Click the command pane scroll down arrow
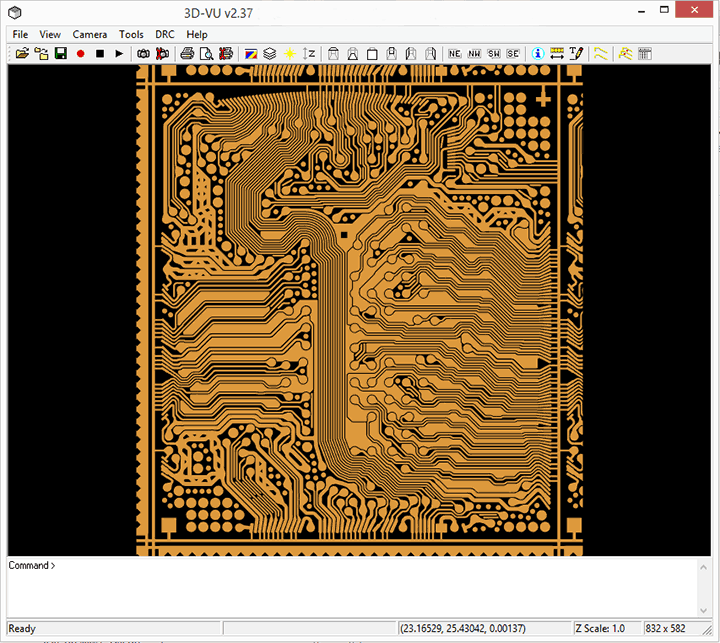The image size is (720, 643). pyautogui.click(x=703, y=610)
